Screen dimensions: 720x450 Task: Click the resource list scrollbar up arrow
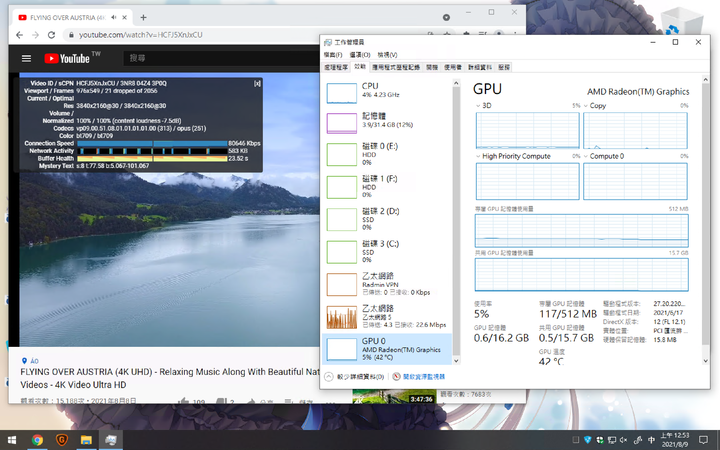(x=456, y=83)
